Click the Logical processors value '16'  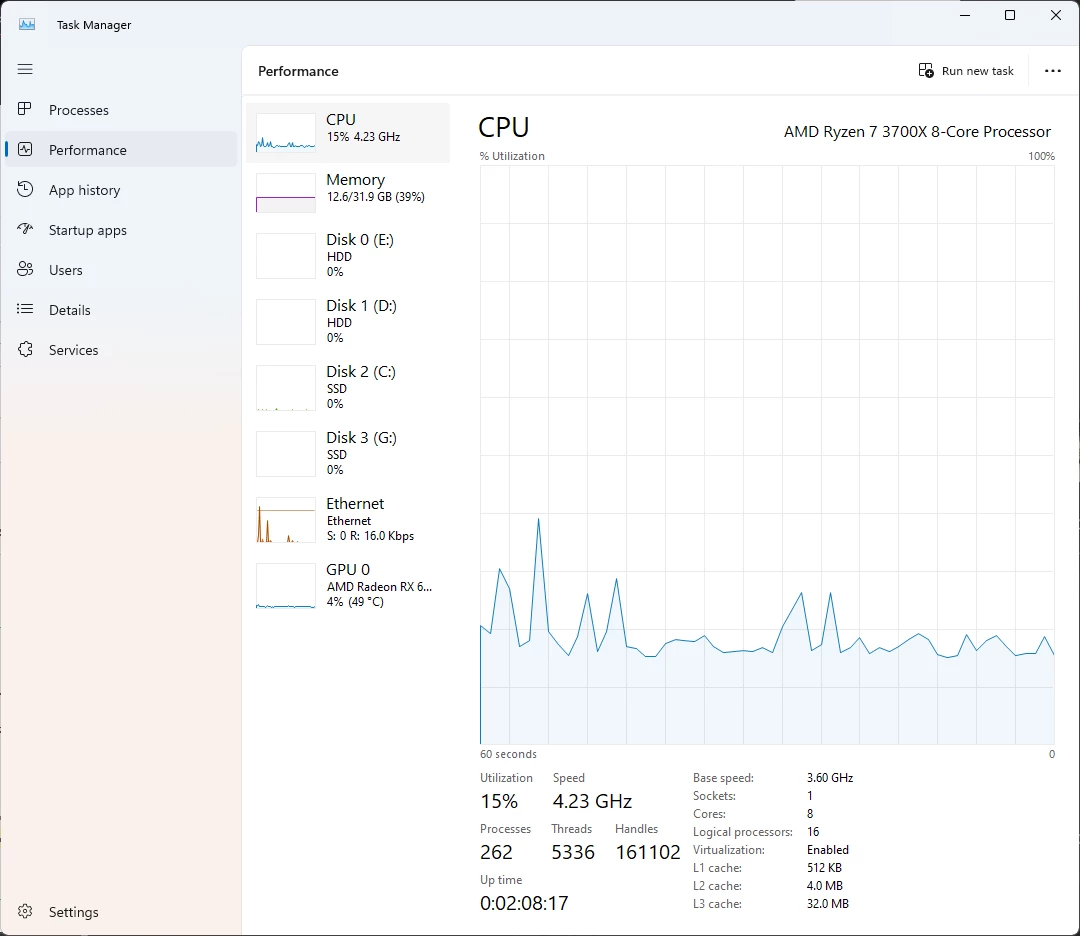pos(813,831)
